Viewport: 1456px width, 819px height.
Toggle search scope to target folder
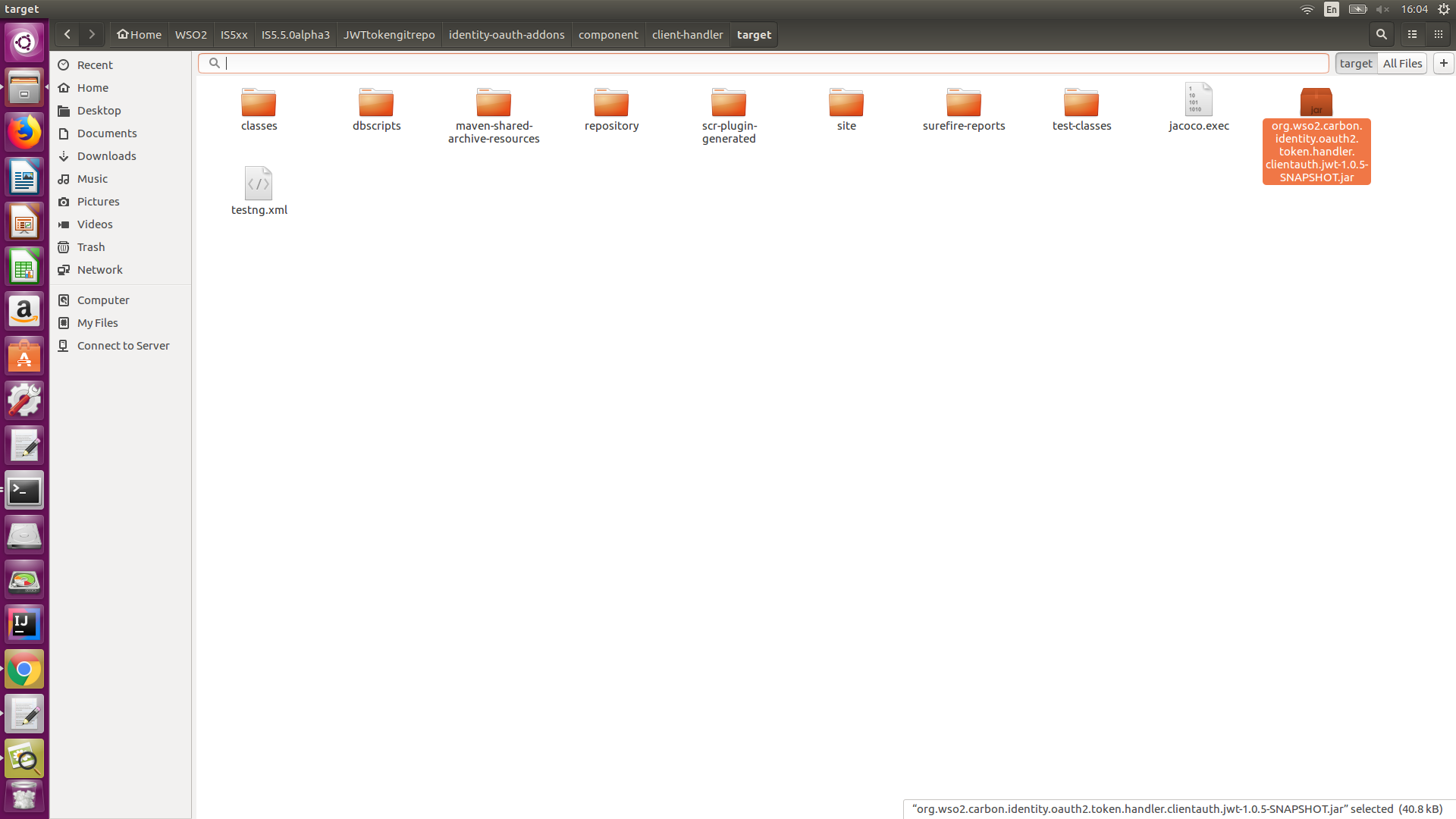pos(1355,64)
